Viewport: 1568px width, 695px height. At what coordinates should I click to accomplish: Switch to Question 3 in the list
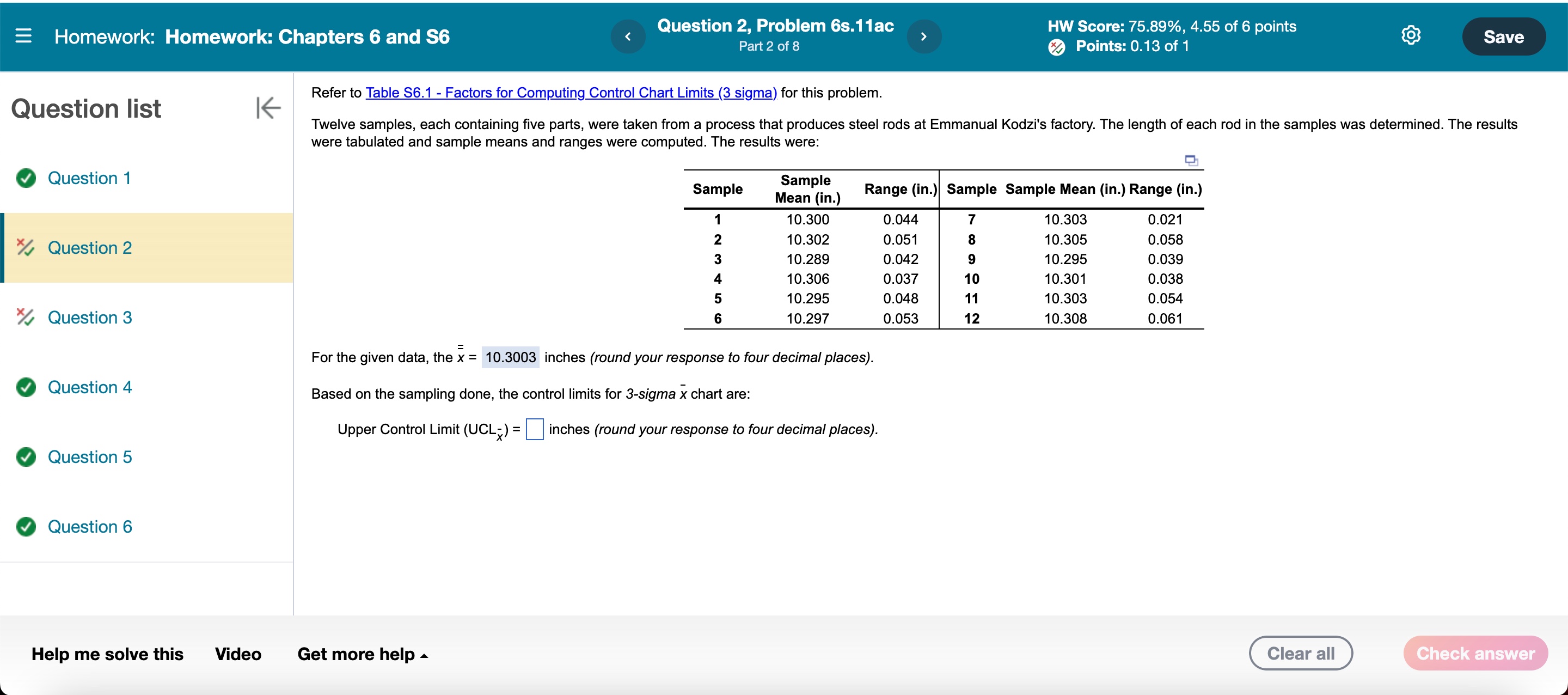[x=89, y=318]
